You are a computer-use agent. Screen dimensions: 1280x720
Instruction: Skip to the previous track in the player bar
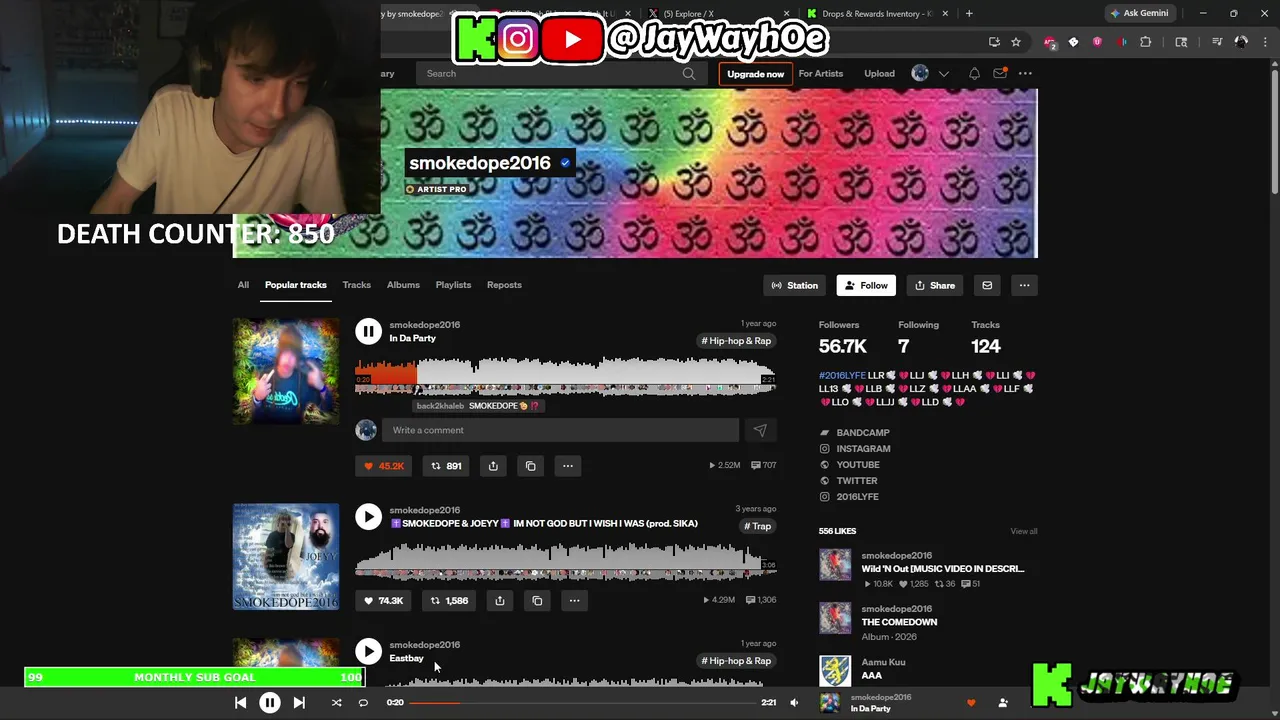(x=241, y=703)
